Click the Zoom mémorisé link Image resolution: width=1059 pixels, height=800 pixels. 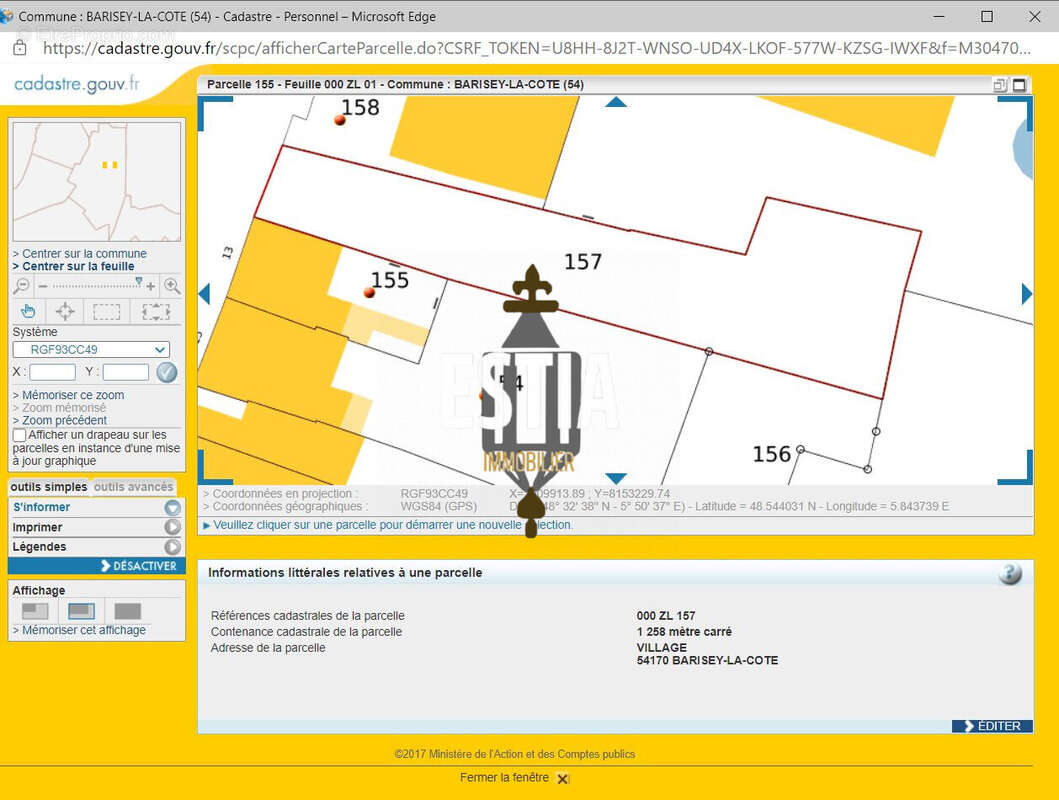point(63,408)
